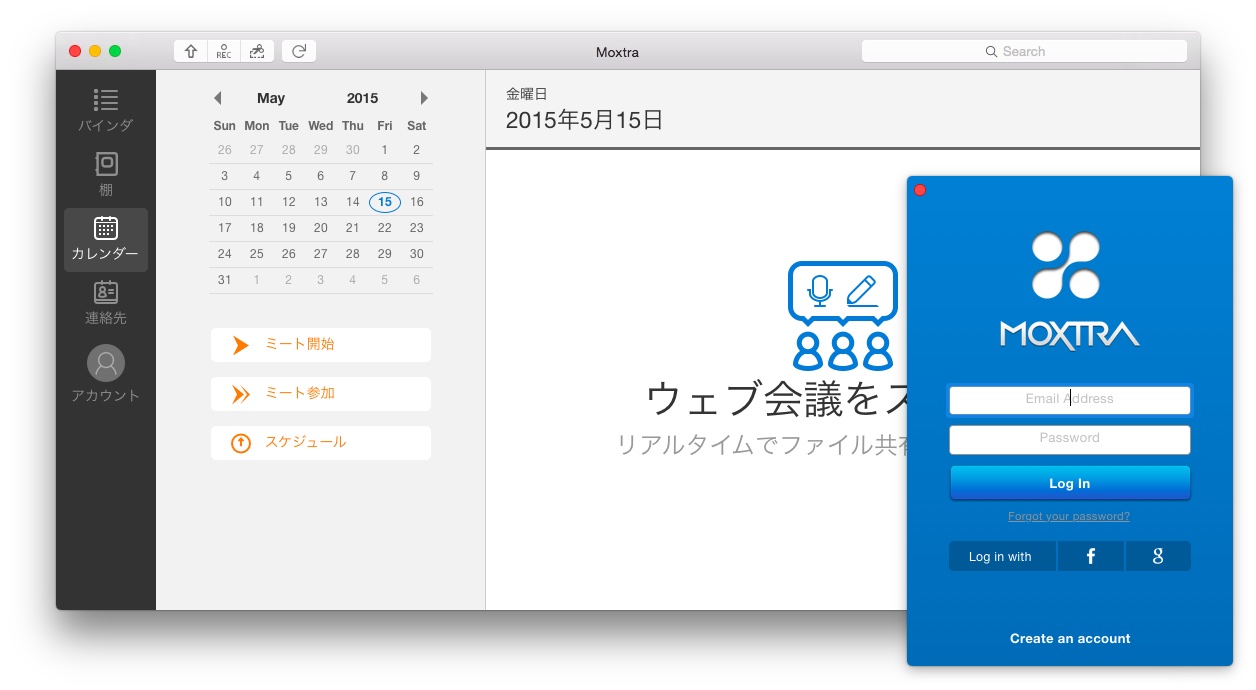Select May 14 in the calendar
Viewport: 1256px width, 690px height.
click(353, 202)
